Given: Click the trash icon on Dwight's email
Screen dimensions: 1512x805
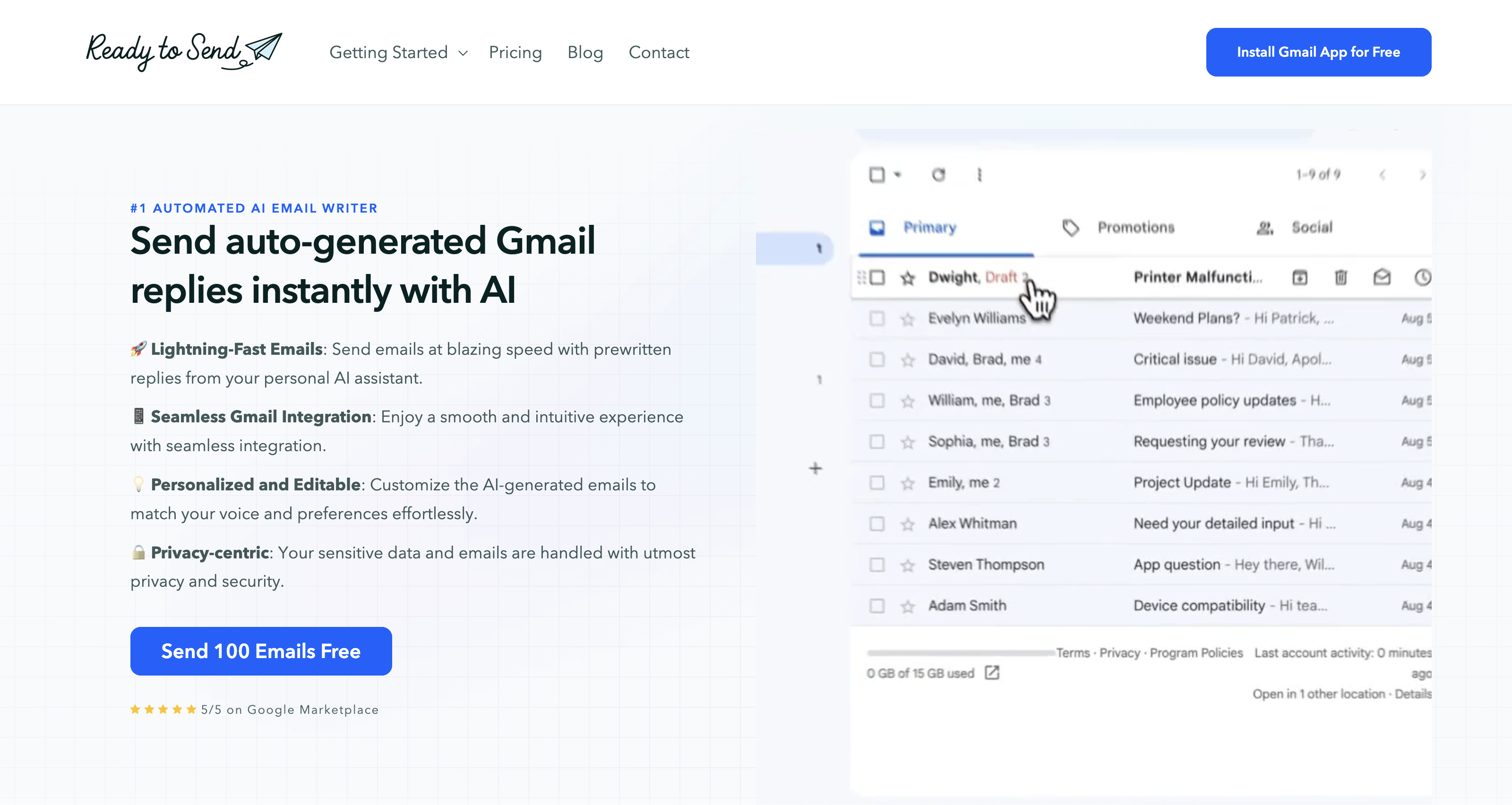Looking at the screenshot, I should coord(1341,277).
